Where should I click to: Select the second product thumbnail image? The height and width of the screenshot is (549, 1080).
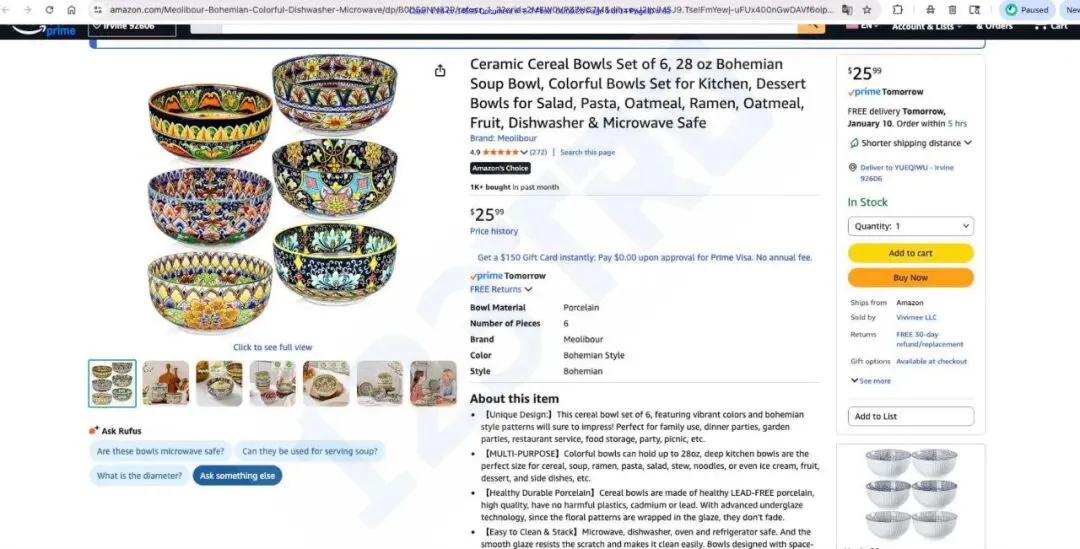[166, 383]
